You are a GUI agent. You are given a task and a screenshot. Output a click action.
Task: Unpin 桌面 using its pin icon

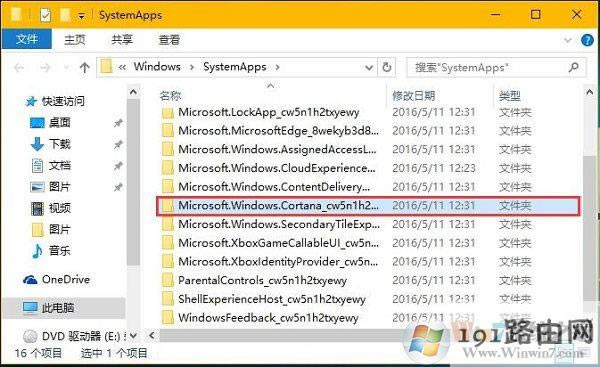pos(118,123)
